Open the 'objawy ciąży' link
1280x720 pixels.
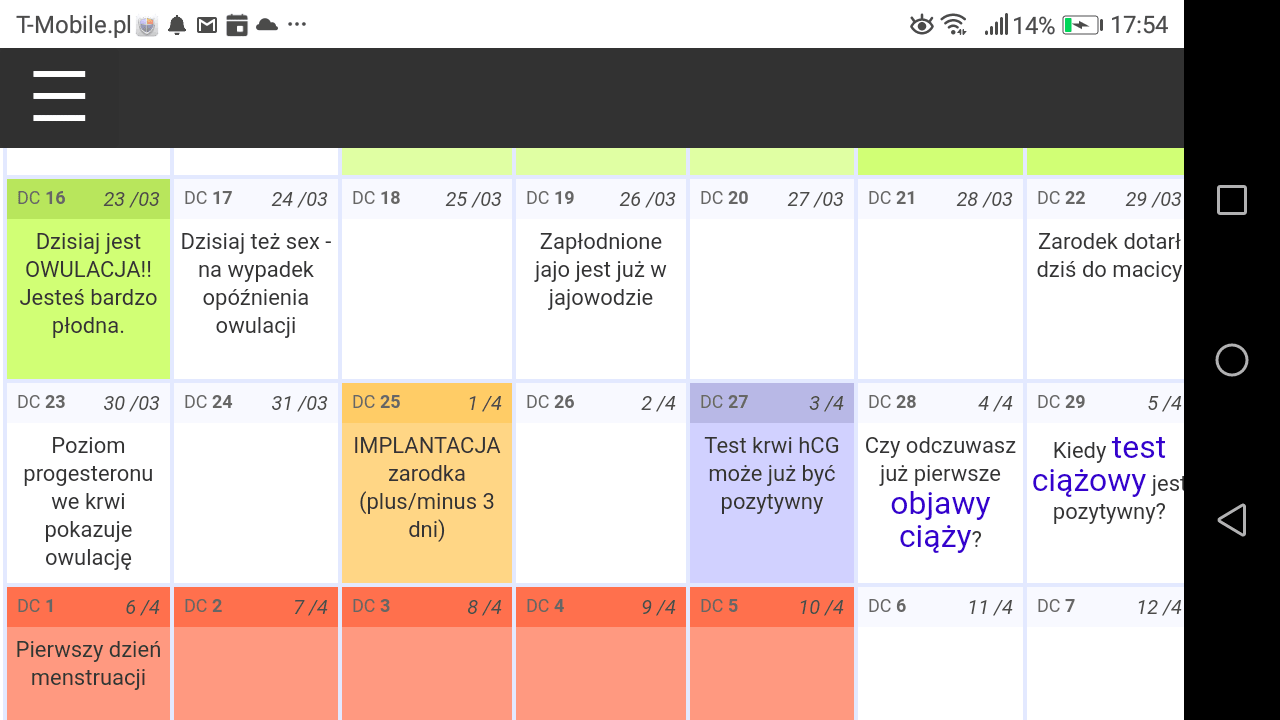(939, 520)
